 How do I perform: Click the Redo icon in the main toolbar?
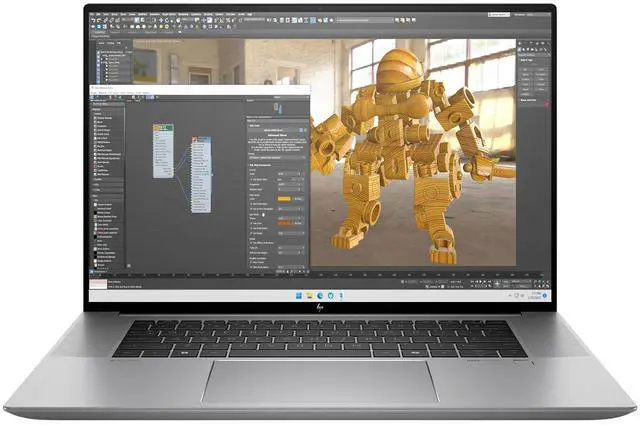tap(99, 20)
